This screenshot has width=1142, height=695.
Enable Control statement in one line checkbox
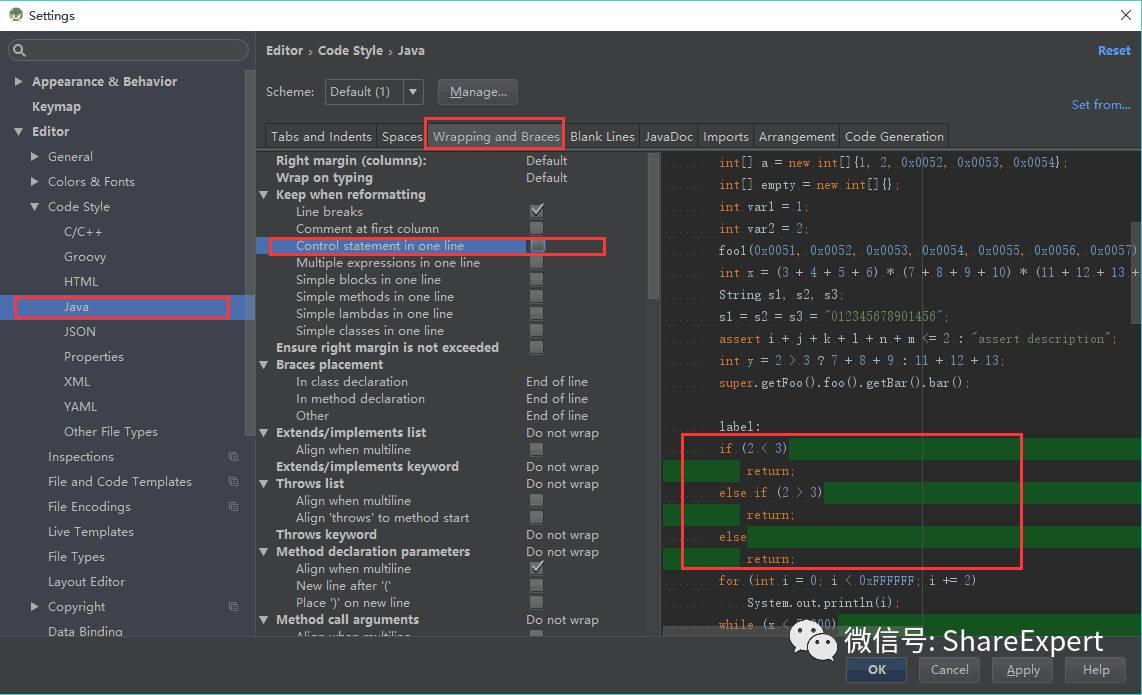pyautogui.click(x=537, y=246)
